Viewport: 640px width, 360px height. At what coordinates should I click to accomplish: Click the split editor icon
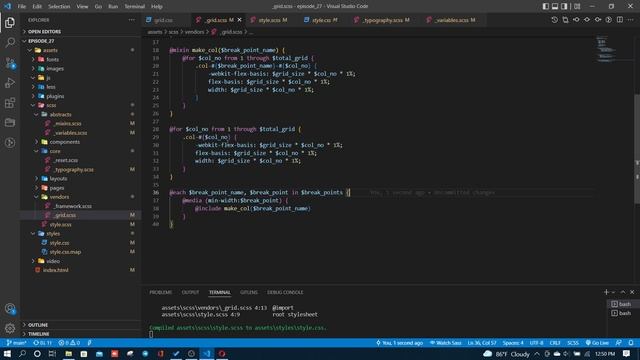click(x=620, y=20)
